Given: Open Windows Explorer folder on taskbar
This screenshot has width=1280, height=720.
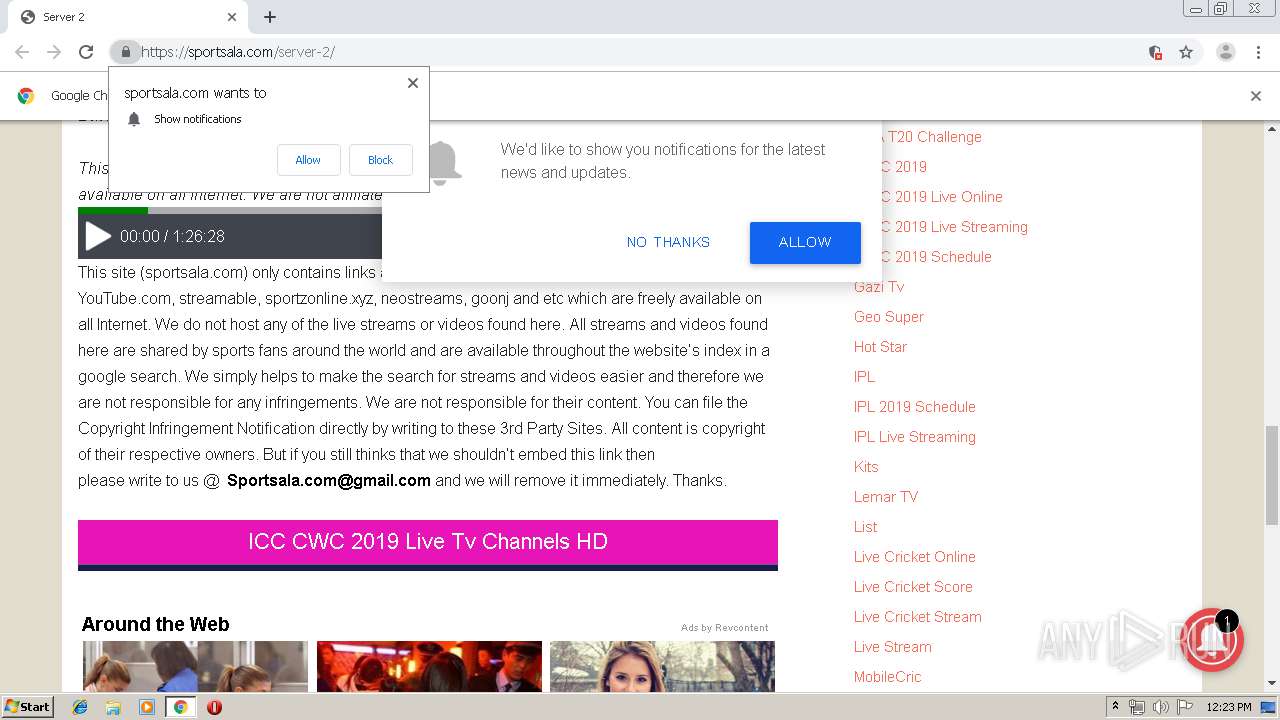Looking at the screenshot, I should (113, 707).
